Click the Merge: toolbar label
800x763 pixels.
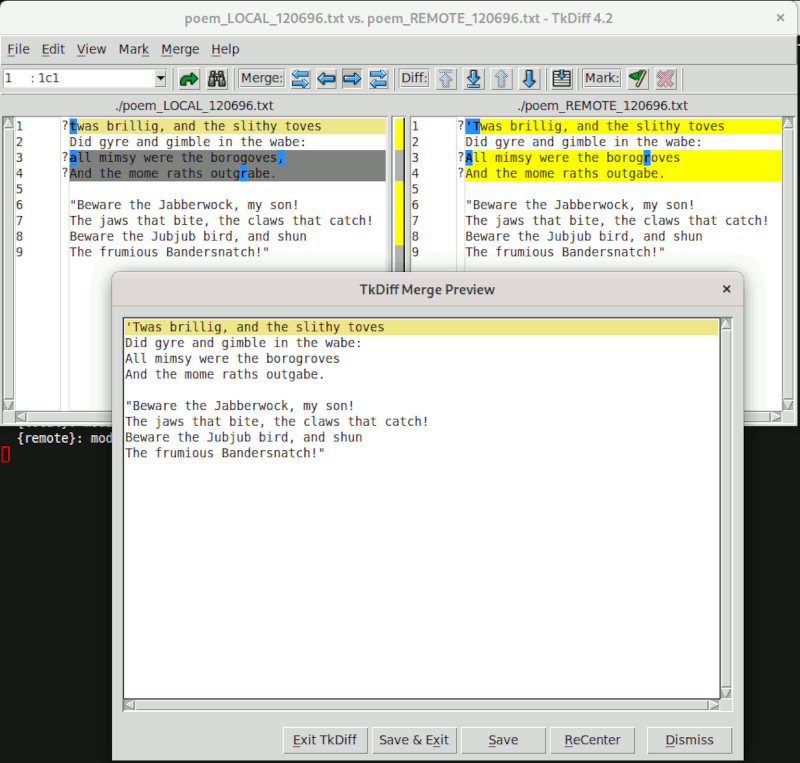tap(262, 78)
